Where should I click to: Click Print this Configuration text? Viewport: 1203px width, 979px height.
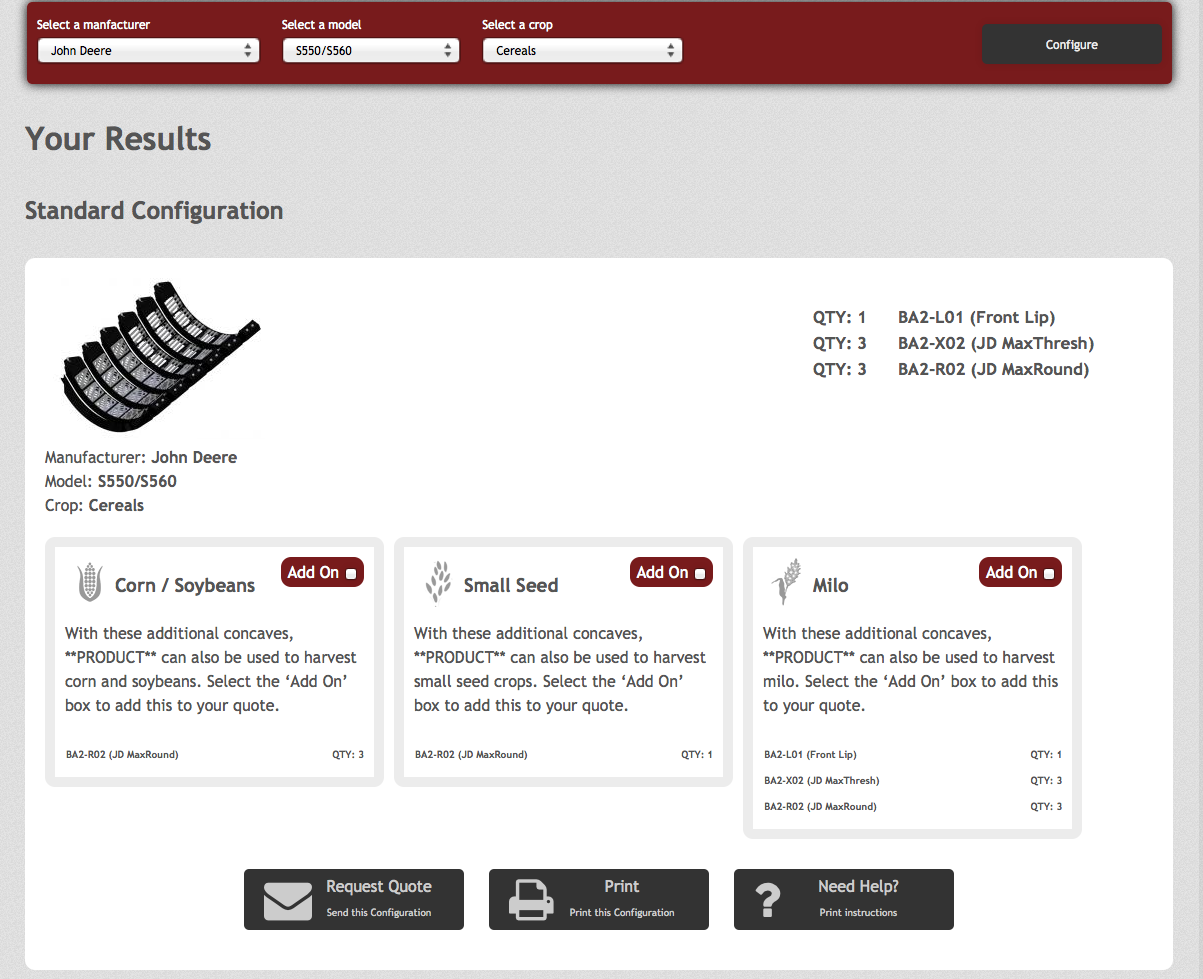click(x=622, y=913)
